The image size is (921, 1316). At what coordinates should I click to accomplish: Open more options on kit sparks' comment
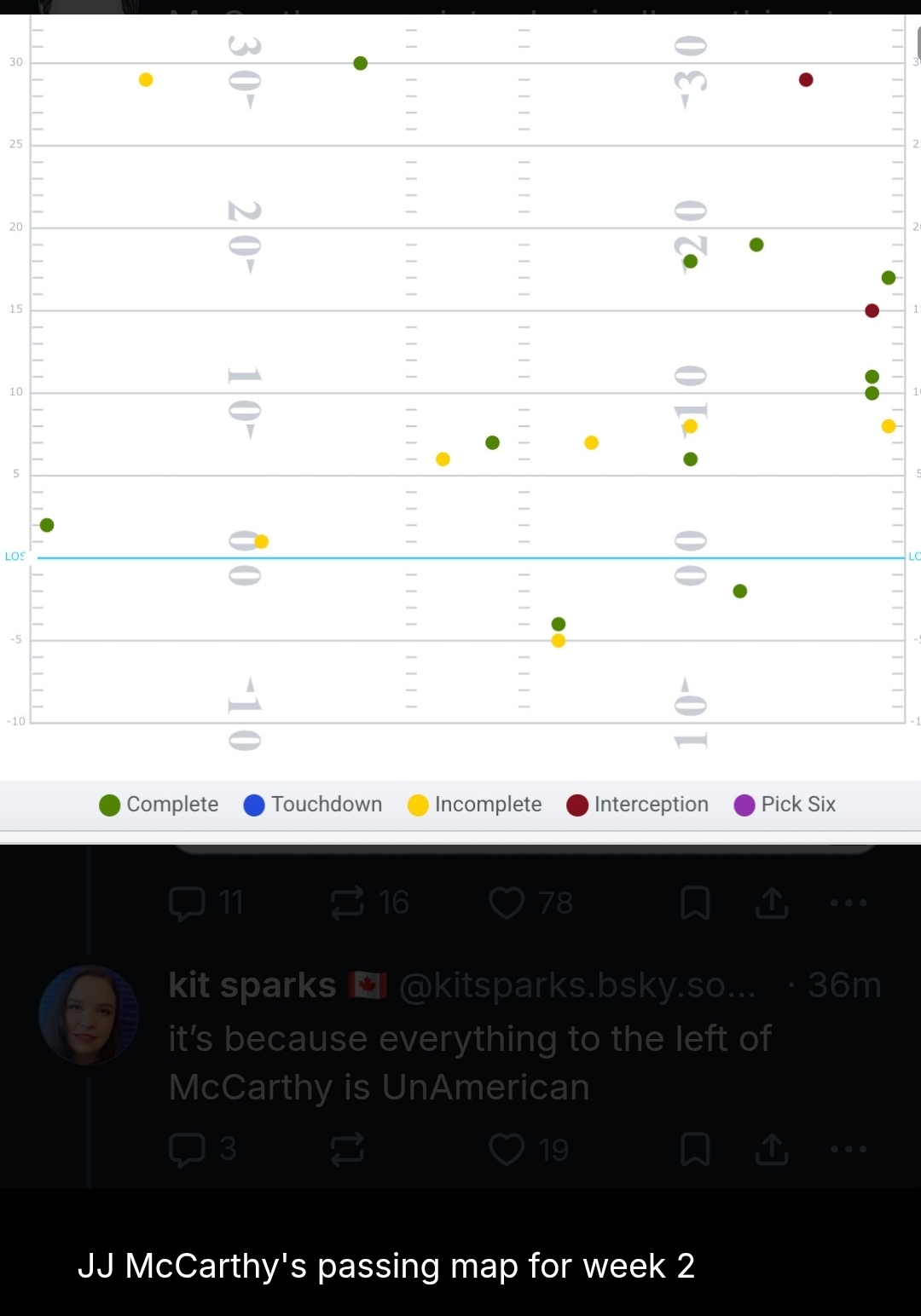849,1150
